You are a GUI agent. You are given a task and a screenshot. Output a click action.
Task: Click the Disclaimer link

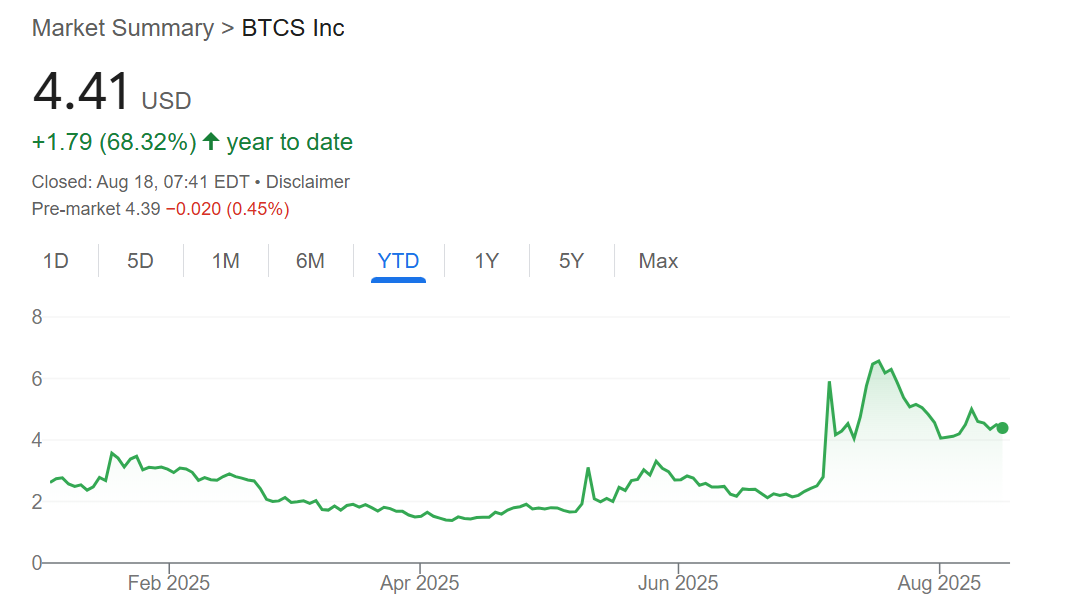tap(309, 182)
